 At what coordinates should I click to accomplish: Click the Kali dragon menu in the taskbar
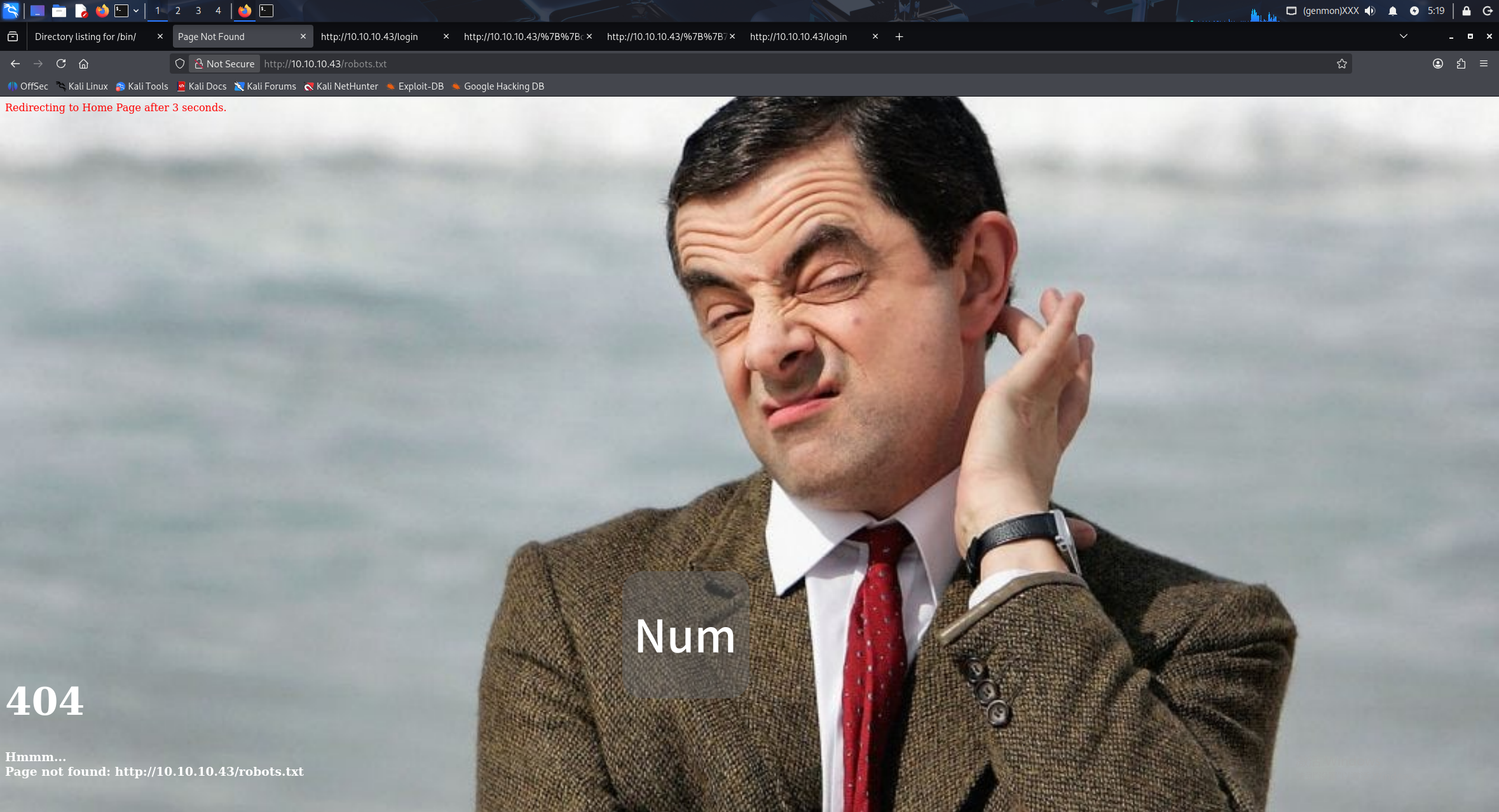11,10
